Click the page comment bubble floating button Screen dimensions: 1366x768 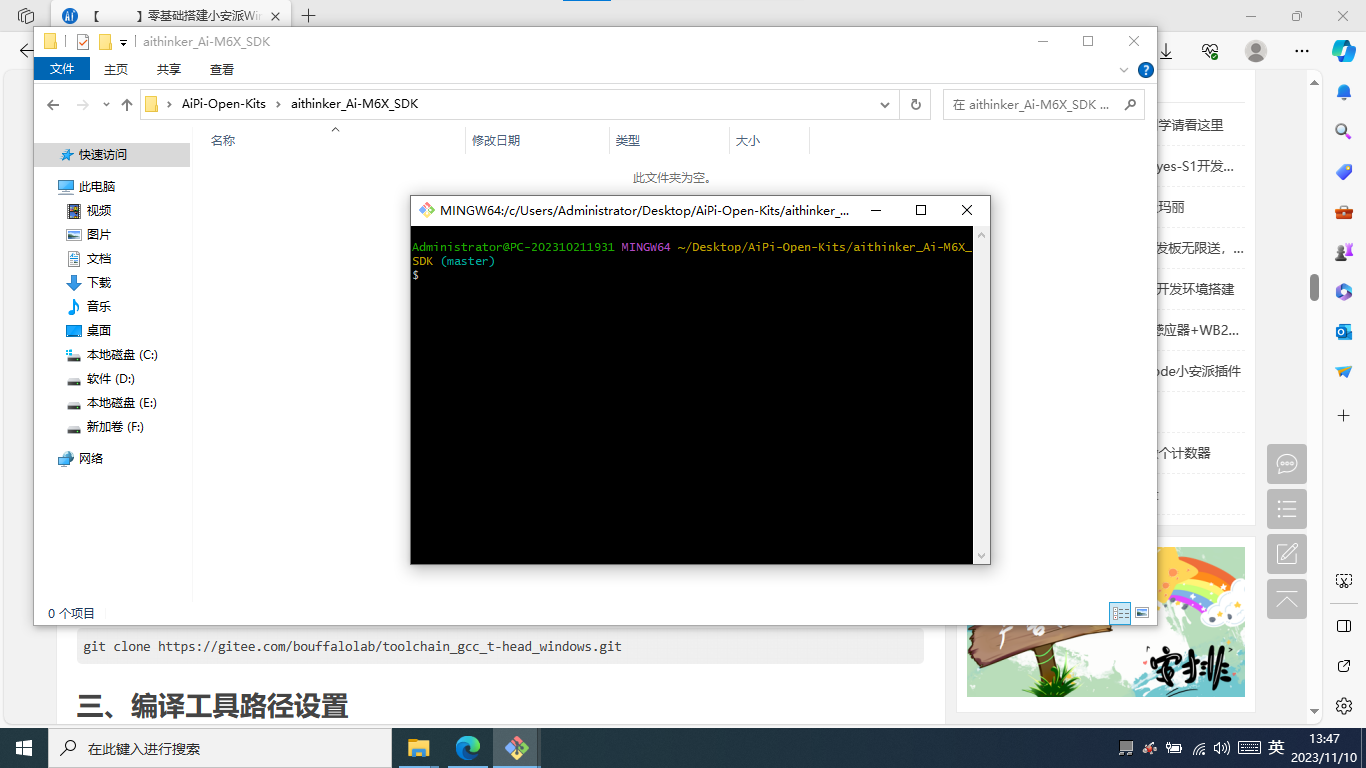click(x=1287, y=464)
